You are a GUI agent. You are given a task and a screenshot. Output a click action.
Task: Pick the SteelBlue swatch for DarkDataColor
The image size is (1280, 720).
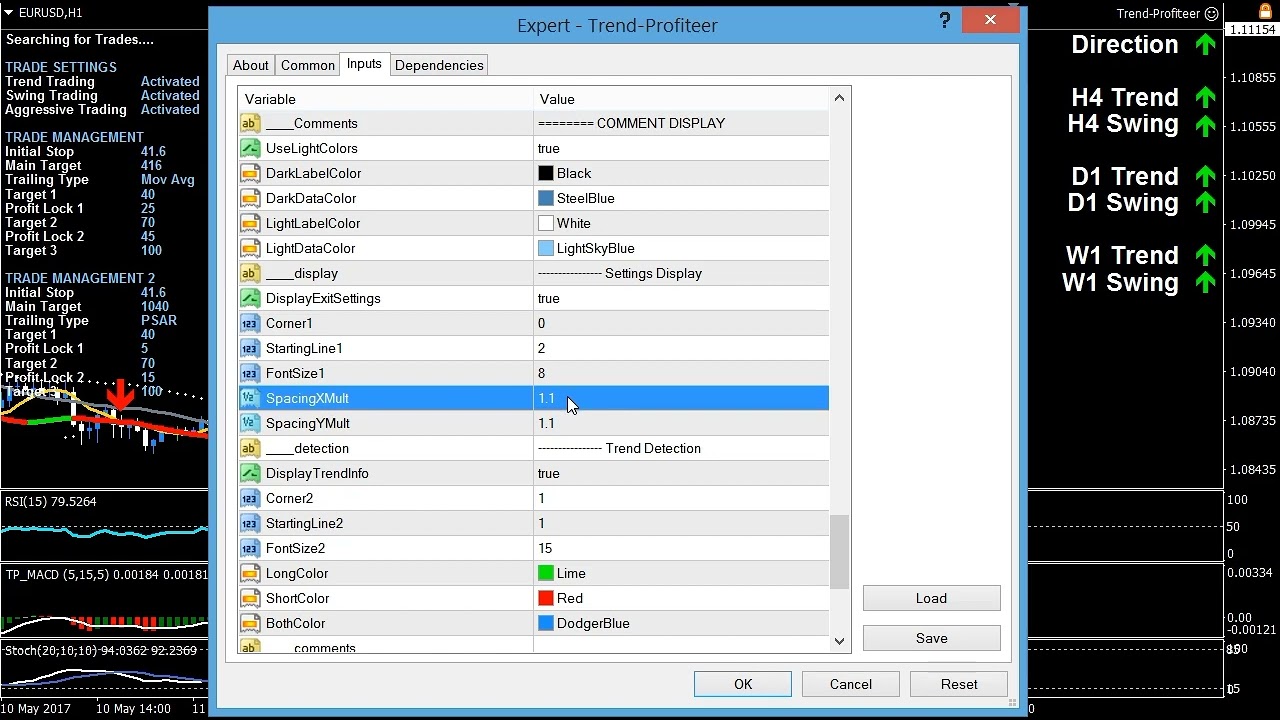coord(546,198)
